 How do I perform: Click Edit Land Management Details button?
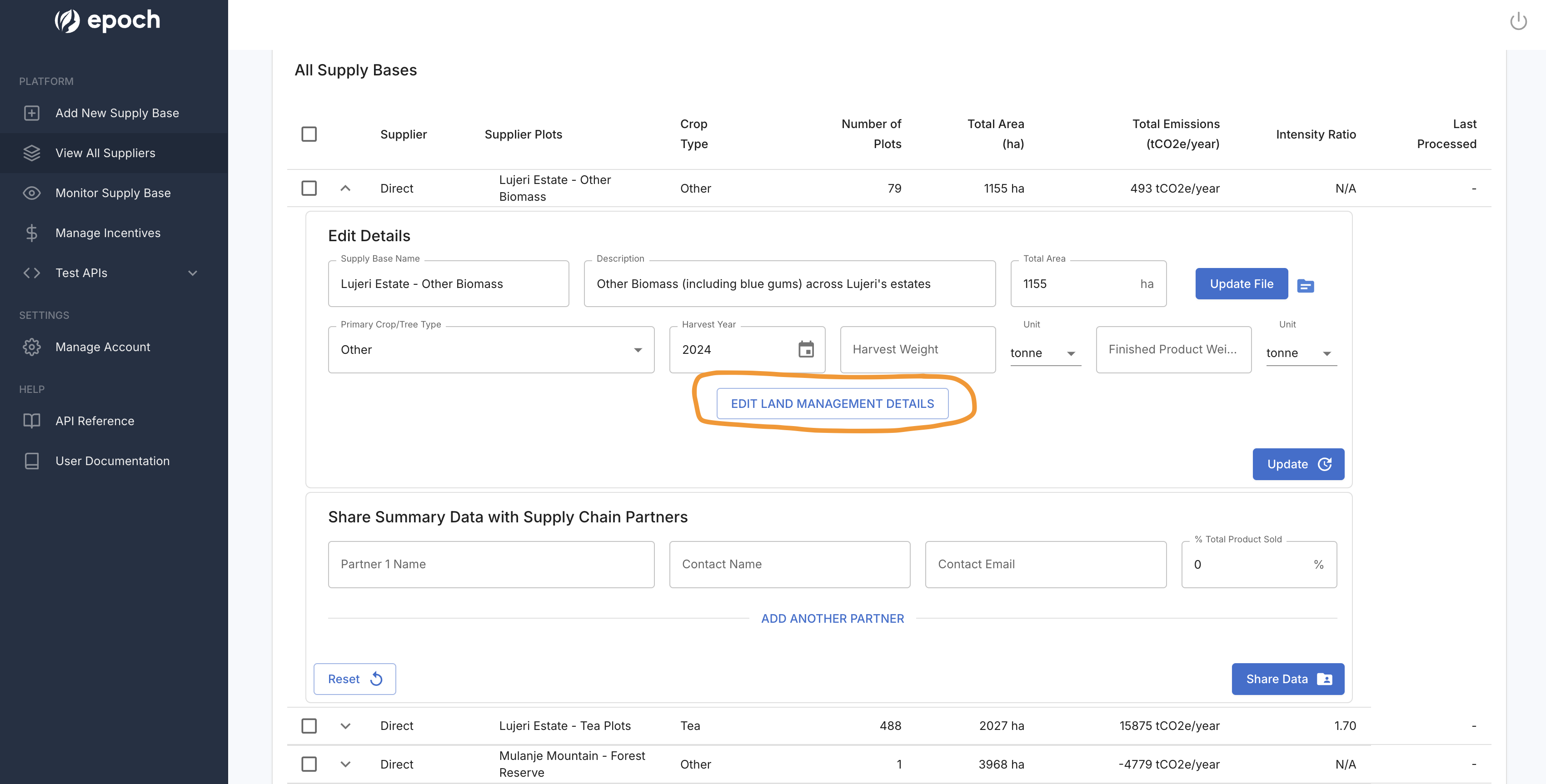tap(832, 404)
